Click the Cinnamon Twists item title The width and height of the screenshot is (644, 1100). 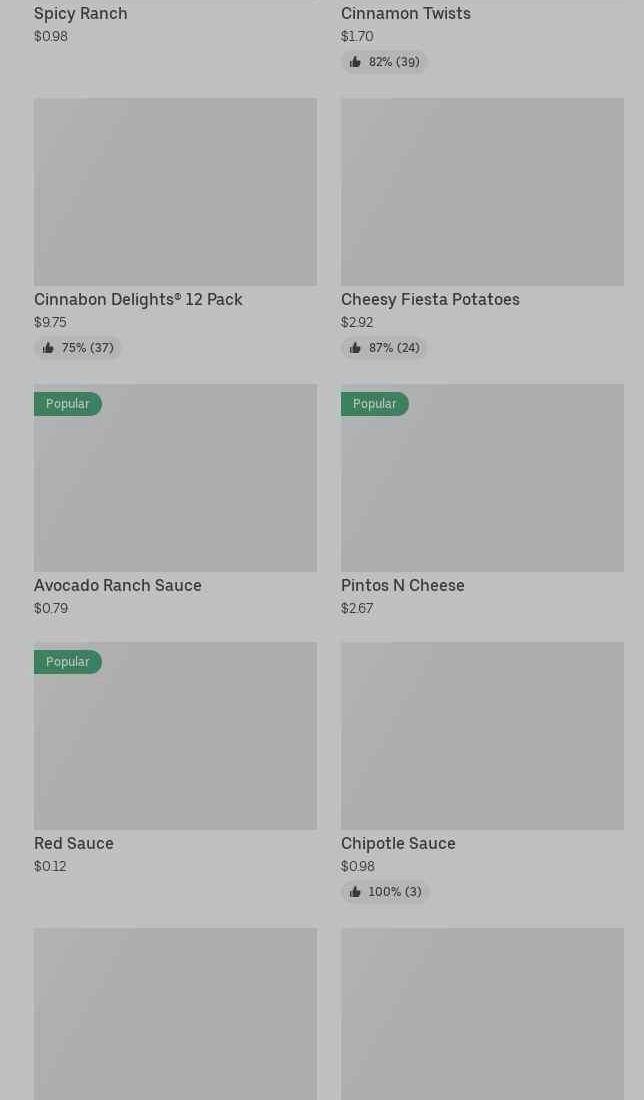point(406,14)
